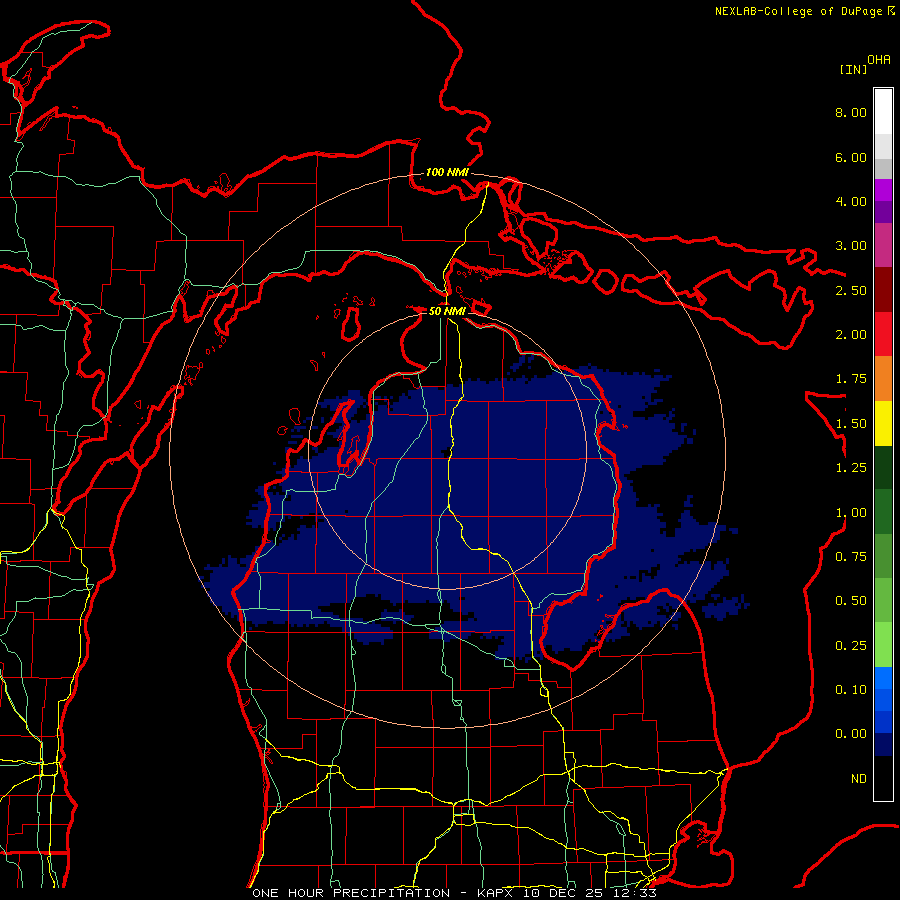Select the 1.50 legend value
900x900 pixels.
click(x=851, y=424)
